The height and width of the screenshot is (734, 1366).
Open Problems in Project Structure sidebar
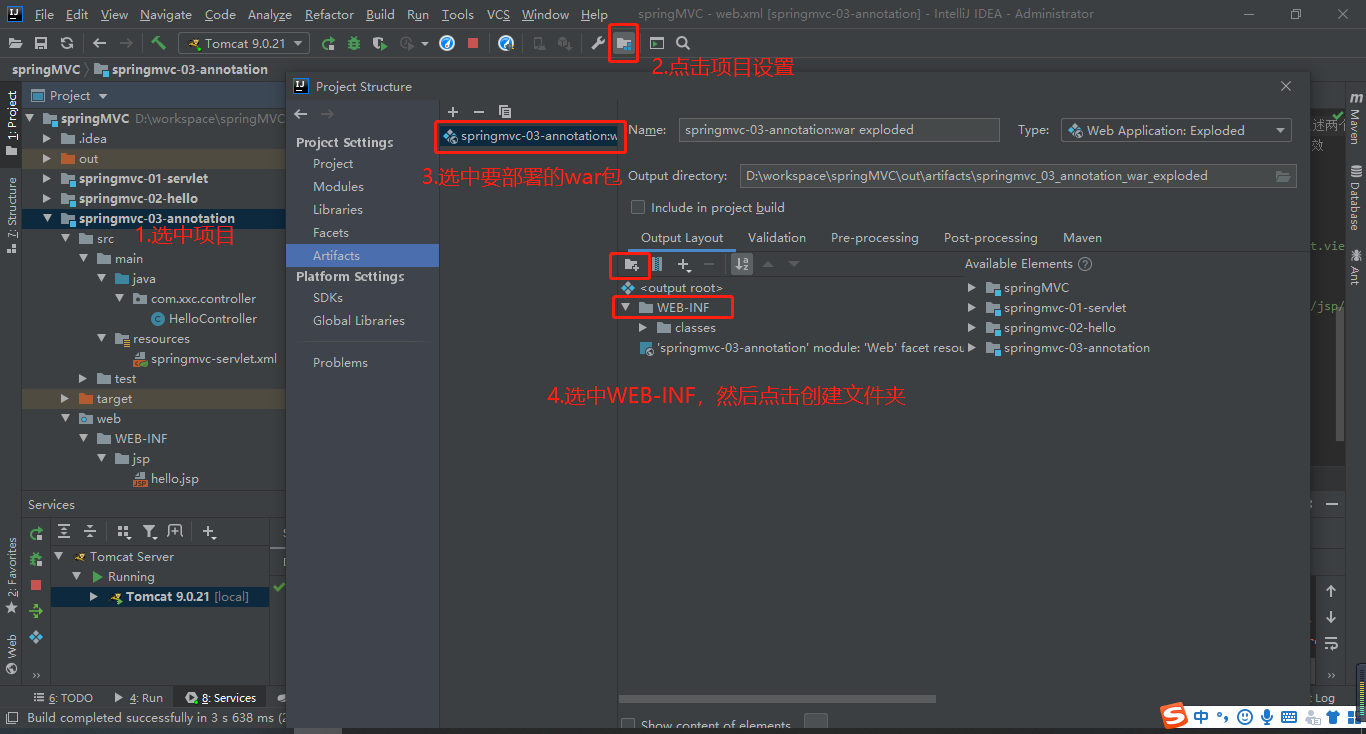click(340, 362)
